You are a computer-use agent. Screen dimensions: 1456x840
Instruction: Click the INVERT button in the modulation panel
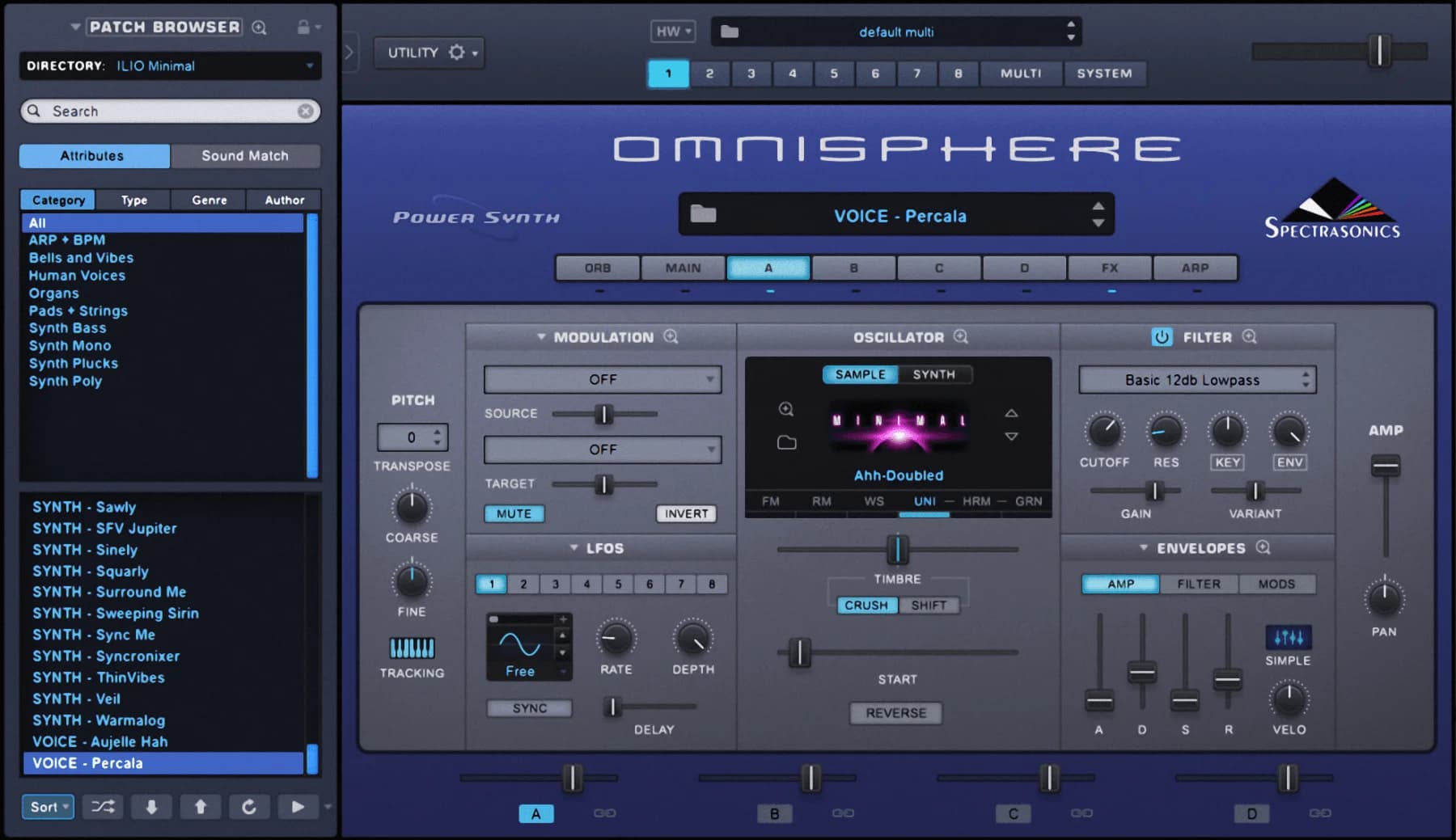click(686, 513)
